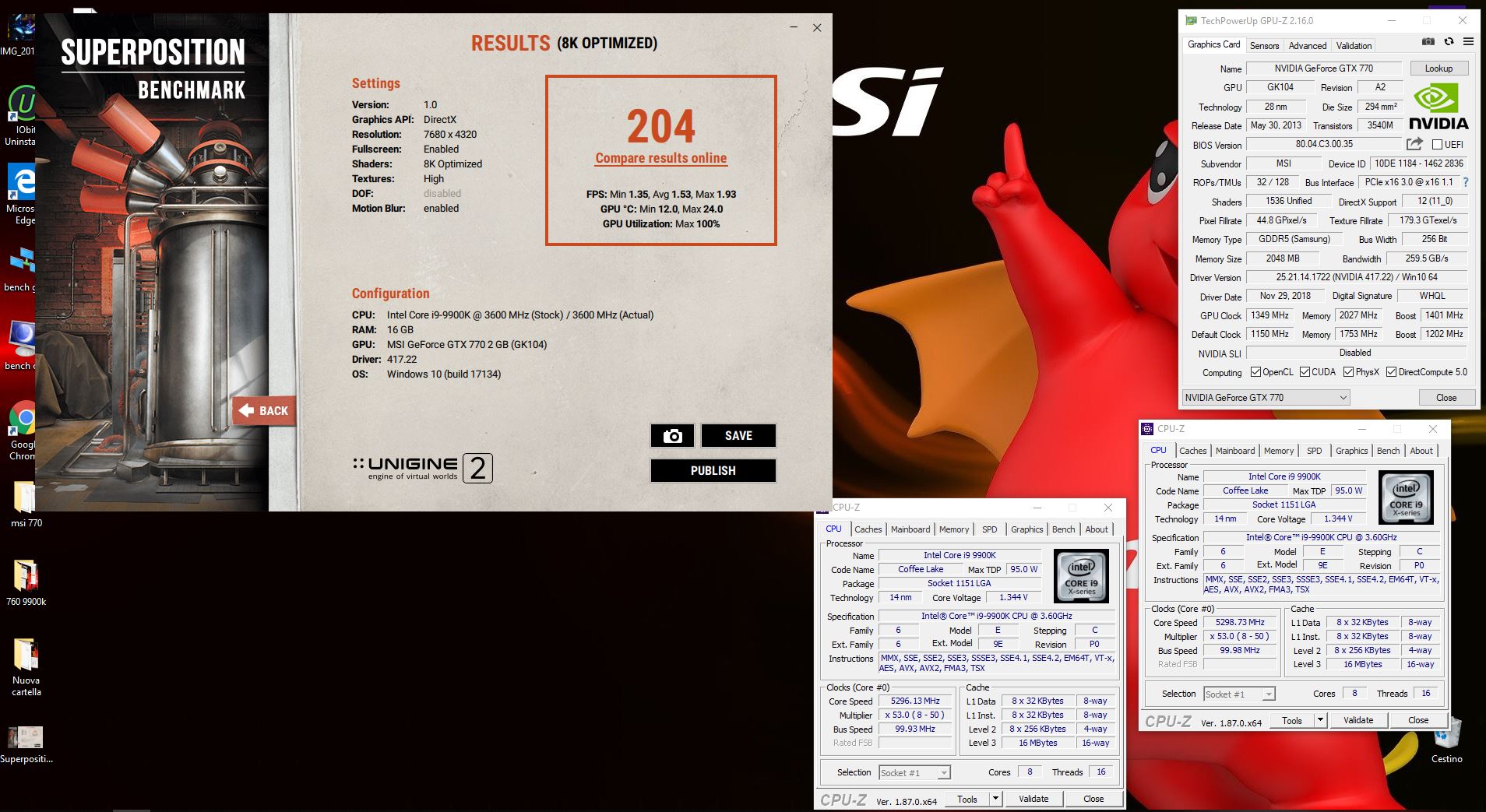
Task: Open the Mainboard tab in right CPU-Z
Action: point(1235,451)
